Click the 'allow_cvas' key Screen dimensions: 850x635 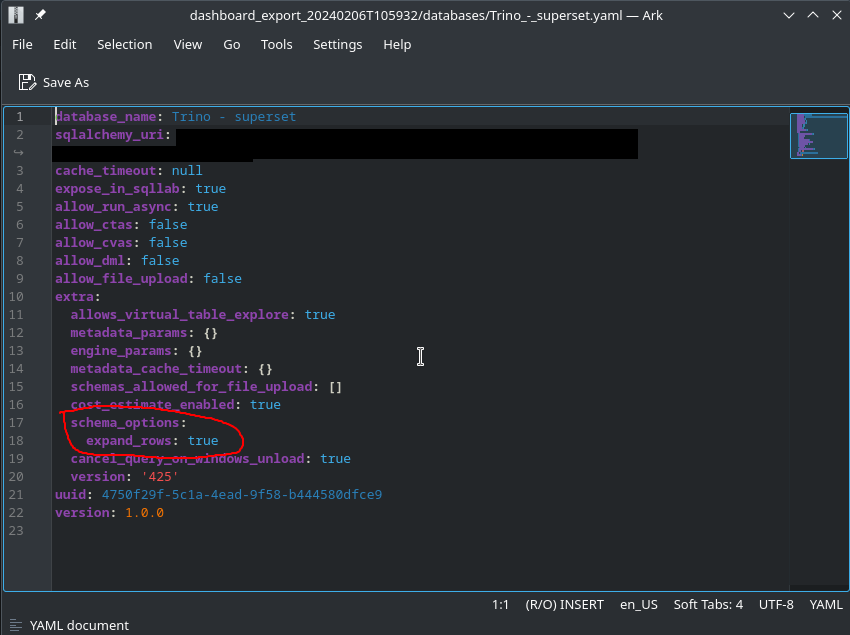(94, 242)
